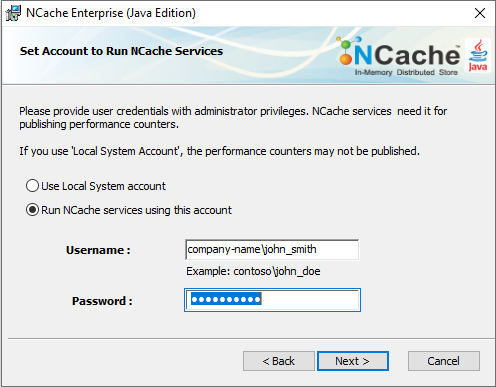This screenshot has width=496, height=387.
Task: Select Run NCache services using this account
Action: [x=129, y=210]
